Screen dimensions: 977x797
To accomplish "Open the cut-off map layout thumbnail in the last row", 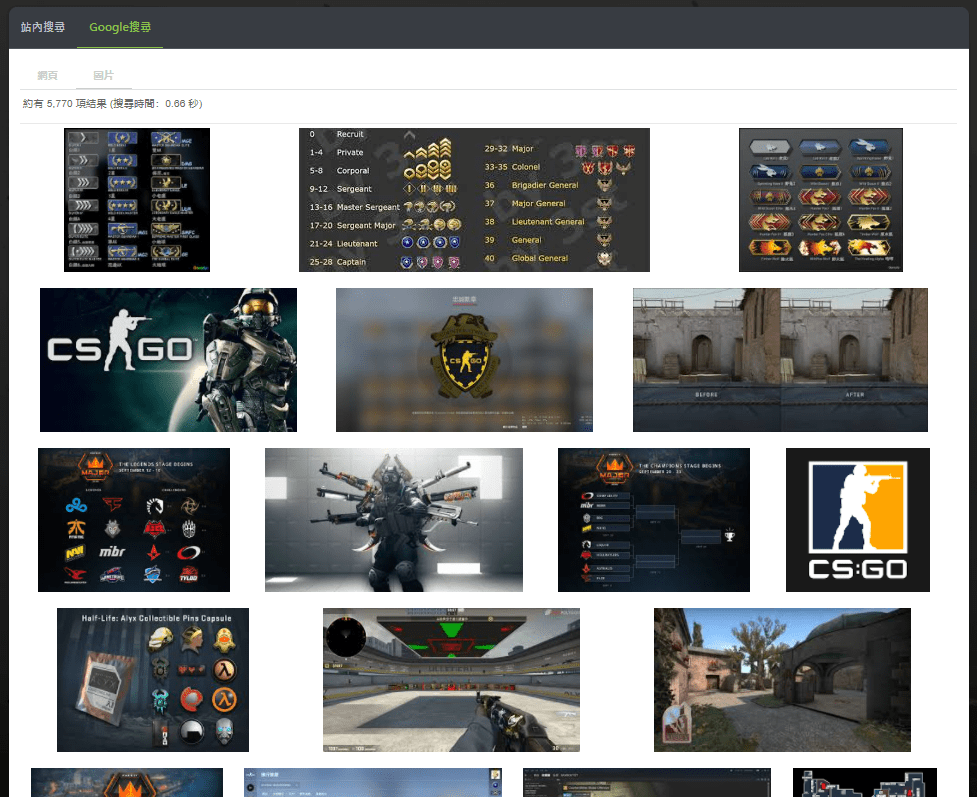I will tap(865, 783).
